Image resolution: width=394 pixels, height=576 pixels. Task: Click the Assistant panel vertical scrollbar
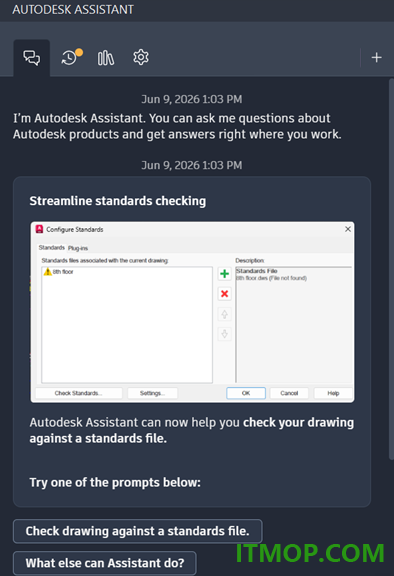(391, 268)
